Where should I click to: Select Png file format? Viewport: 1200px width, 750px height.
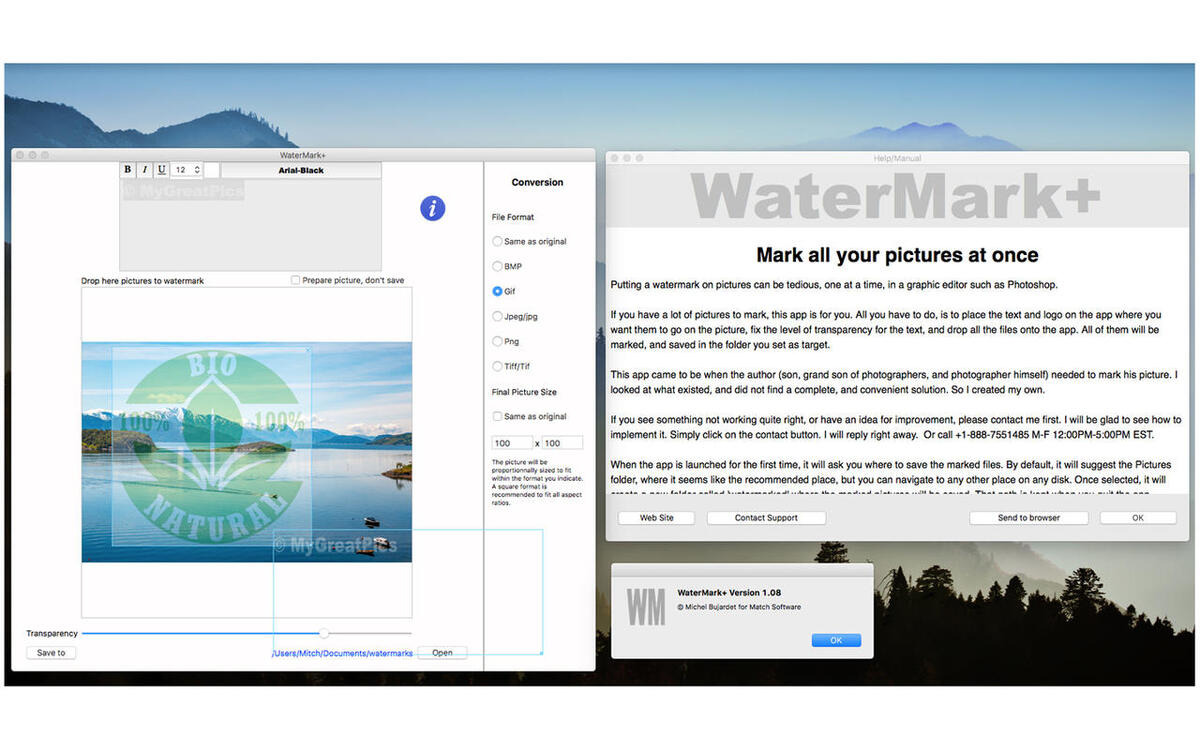(498, 341)
